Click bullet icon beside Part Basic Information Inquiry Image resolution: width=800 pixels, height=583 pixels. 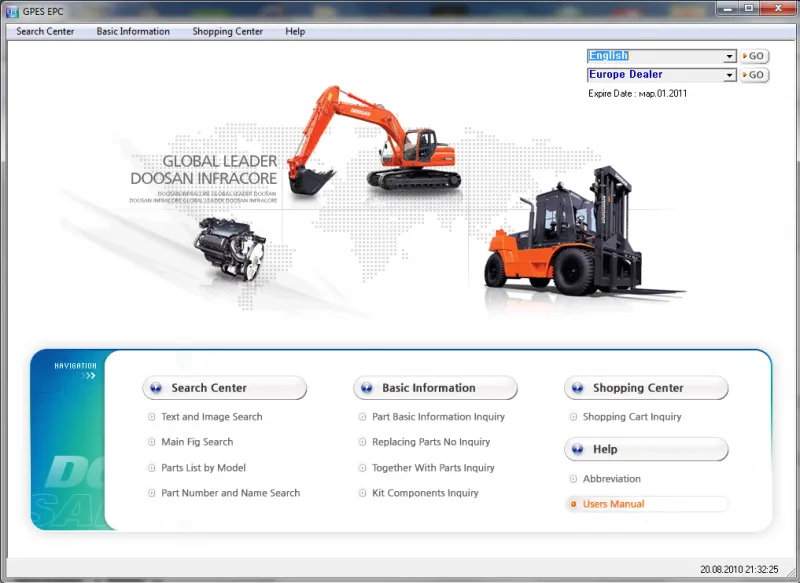coord(362,417)
